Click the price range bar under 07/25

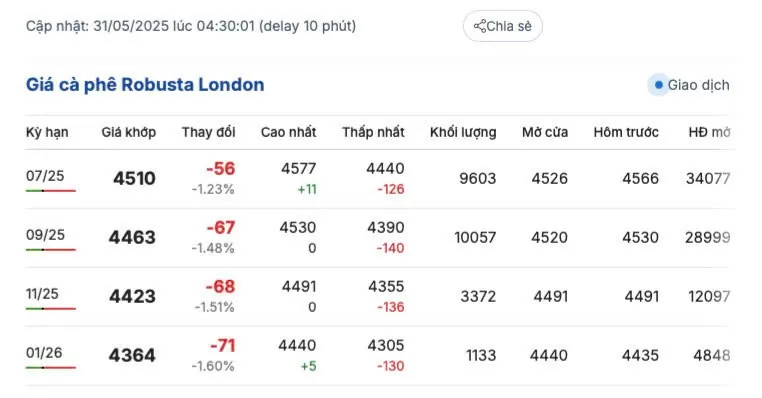(51, 191)
